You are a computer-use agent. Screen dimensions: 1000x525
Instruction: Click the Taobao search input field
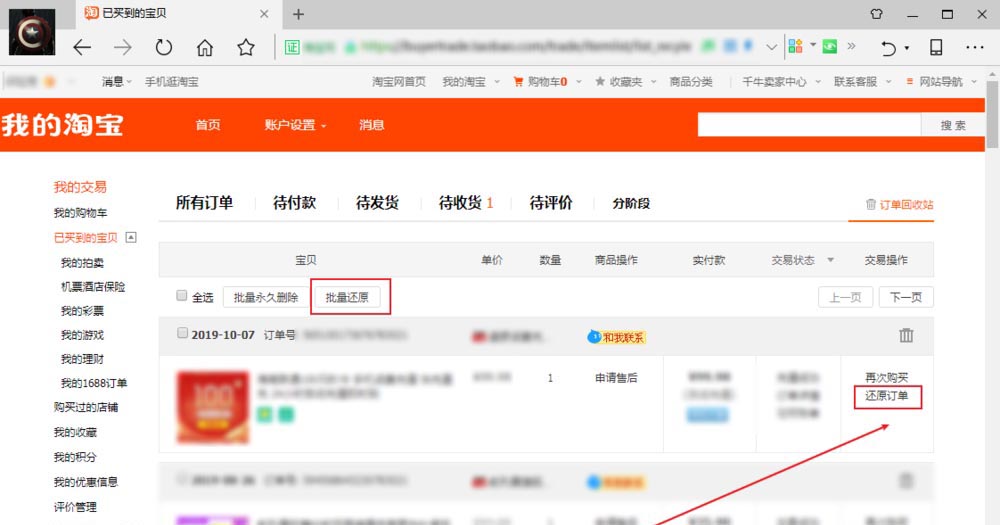tap(808, 125)
